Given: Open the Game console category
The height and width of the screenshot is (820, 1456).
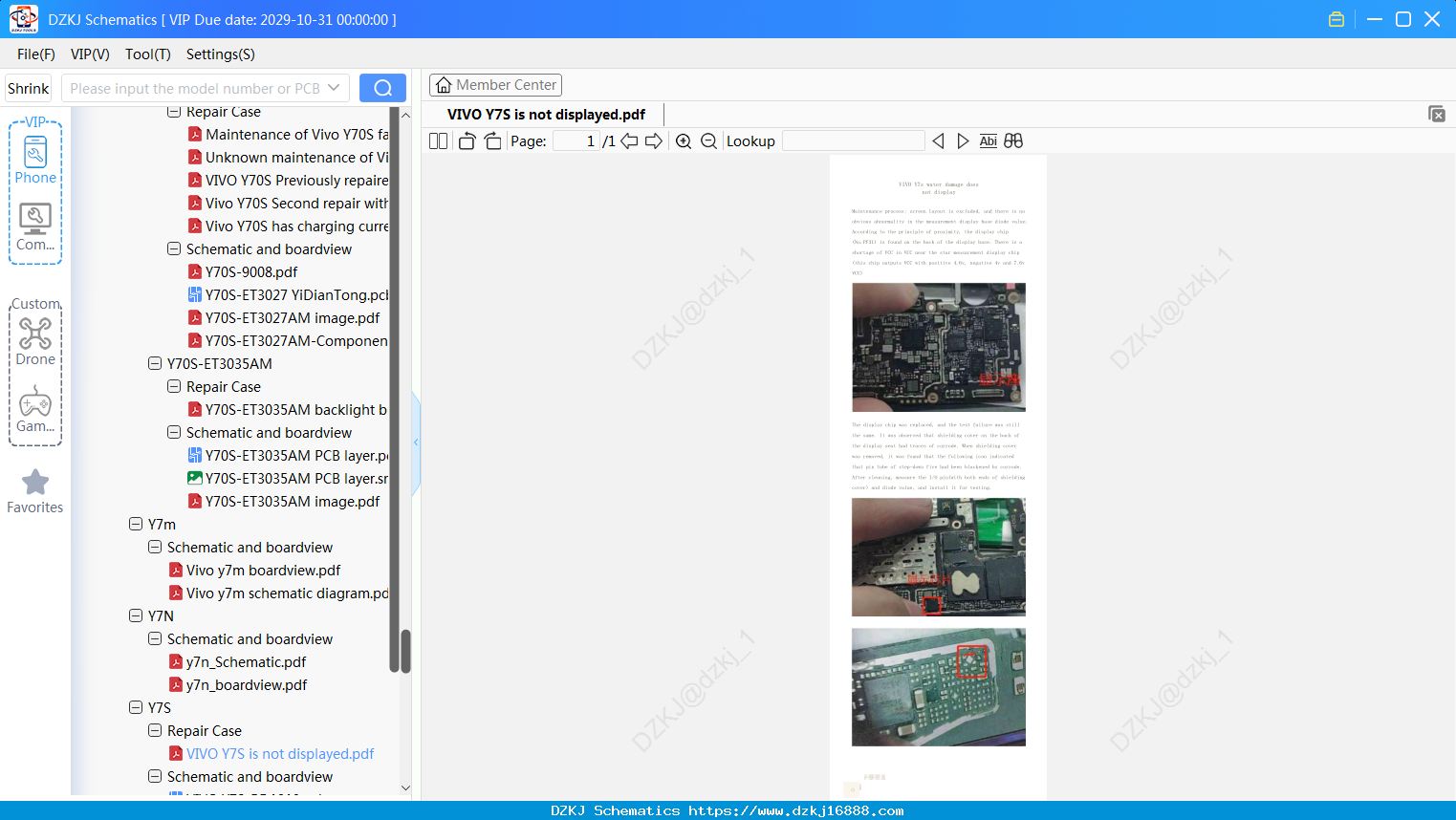Looking at the screenshot, I should pyautogui.click(x=35, y=409).
